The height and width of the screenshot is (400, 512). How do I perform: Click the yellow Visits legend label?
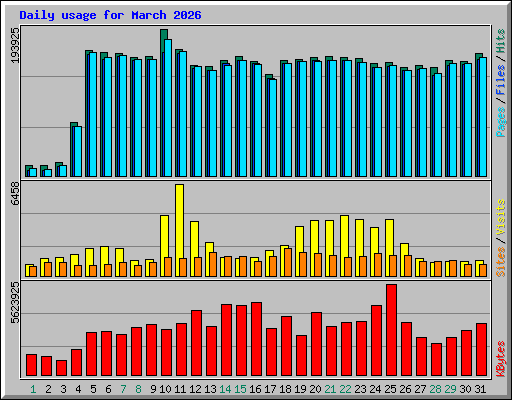pos(501,218)
